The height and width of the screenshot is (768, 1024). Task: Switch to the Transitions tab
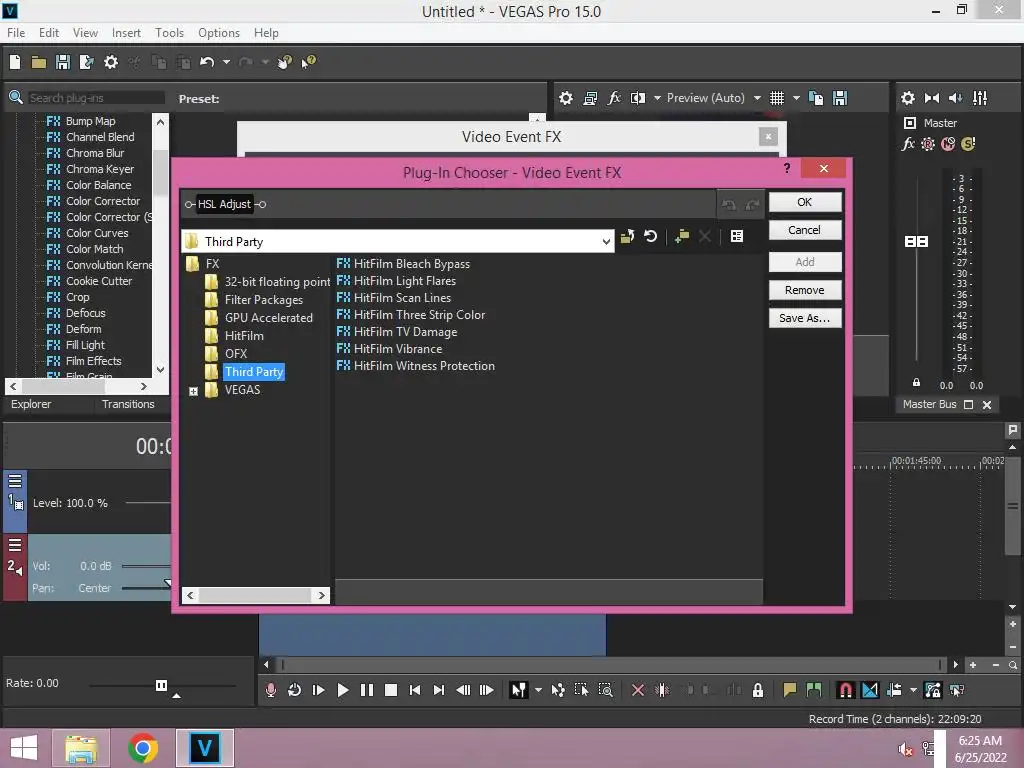coord(128,404)
